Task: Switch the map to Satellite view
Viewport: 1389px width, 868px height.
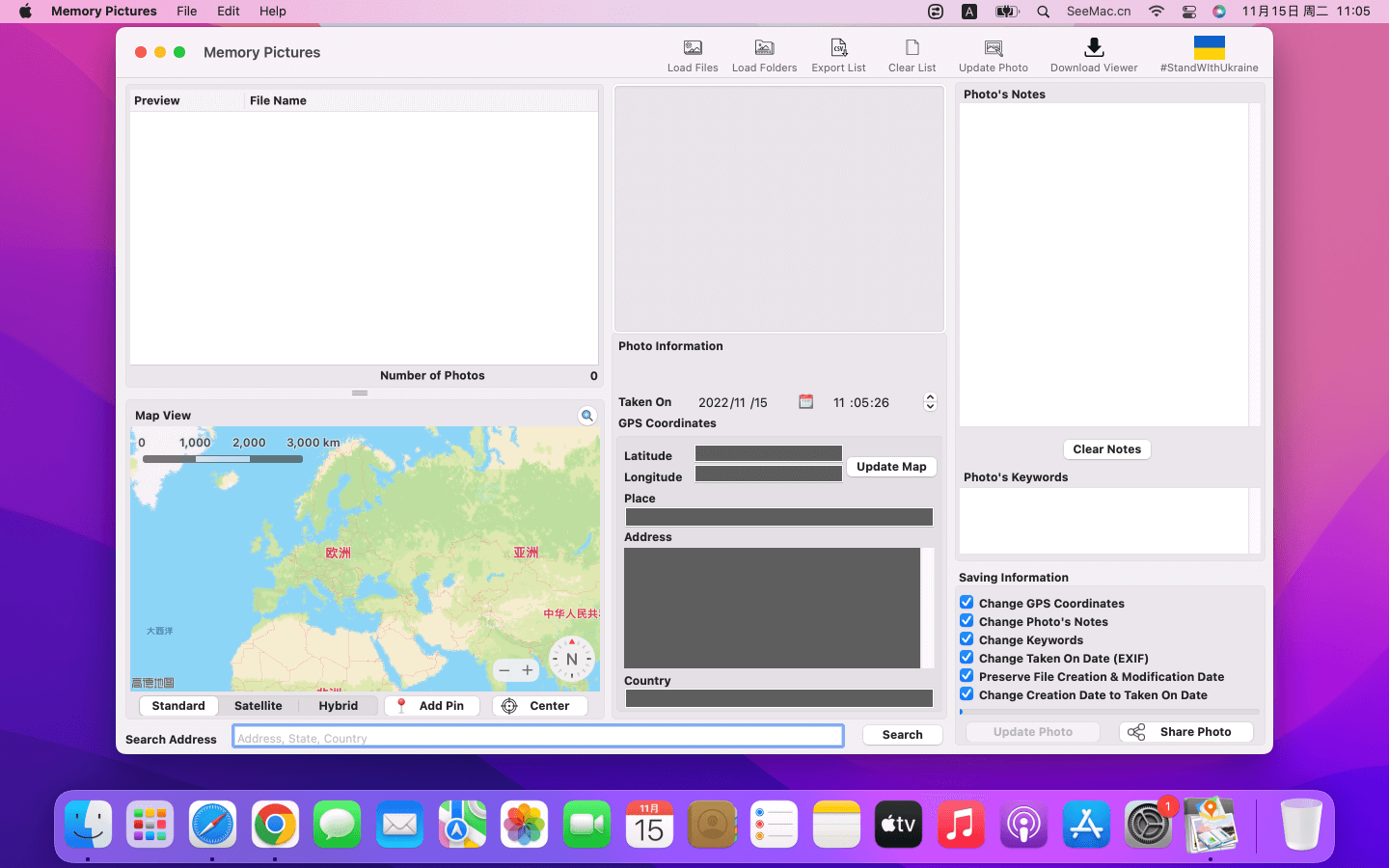Action: (259, 706)
